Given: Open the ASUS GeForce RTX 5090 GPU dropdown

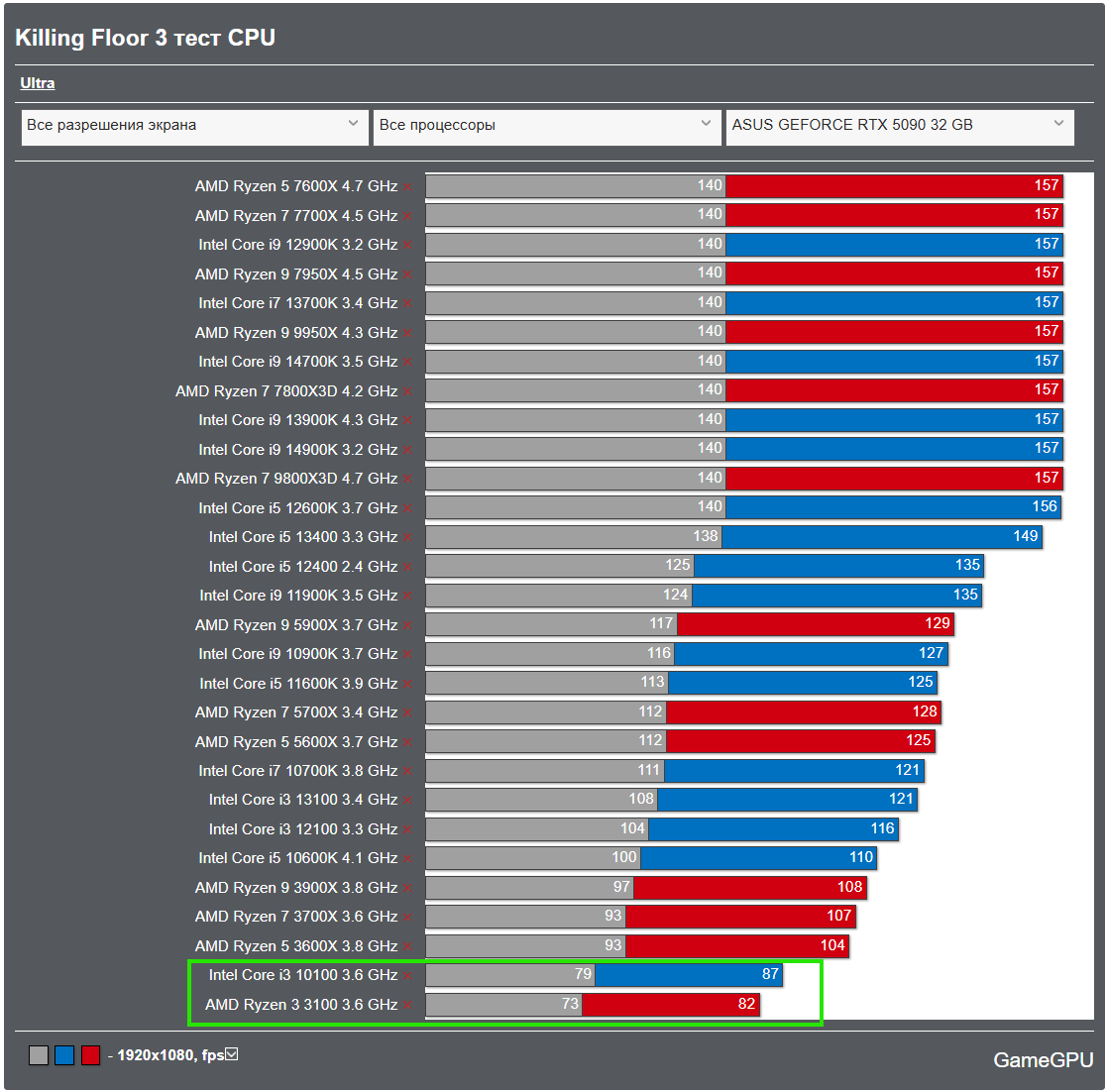Looking at the screenshot, I should [x=900, y=127].
